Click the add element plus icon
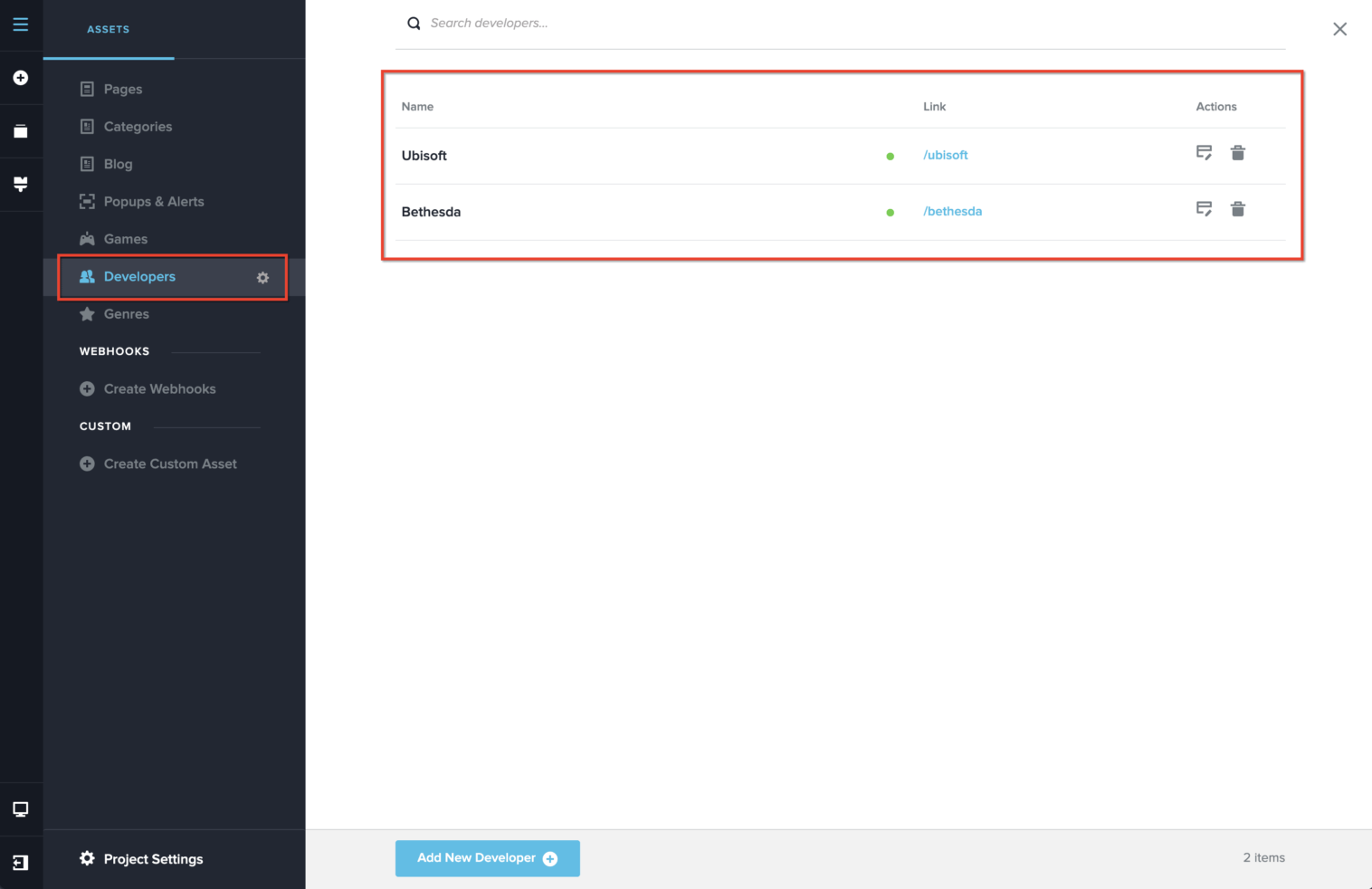This screenshot has width=1372, height=889. click(21, 78)
